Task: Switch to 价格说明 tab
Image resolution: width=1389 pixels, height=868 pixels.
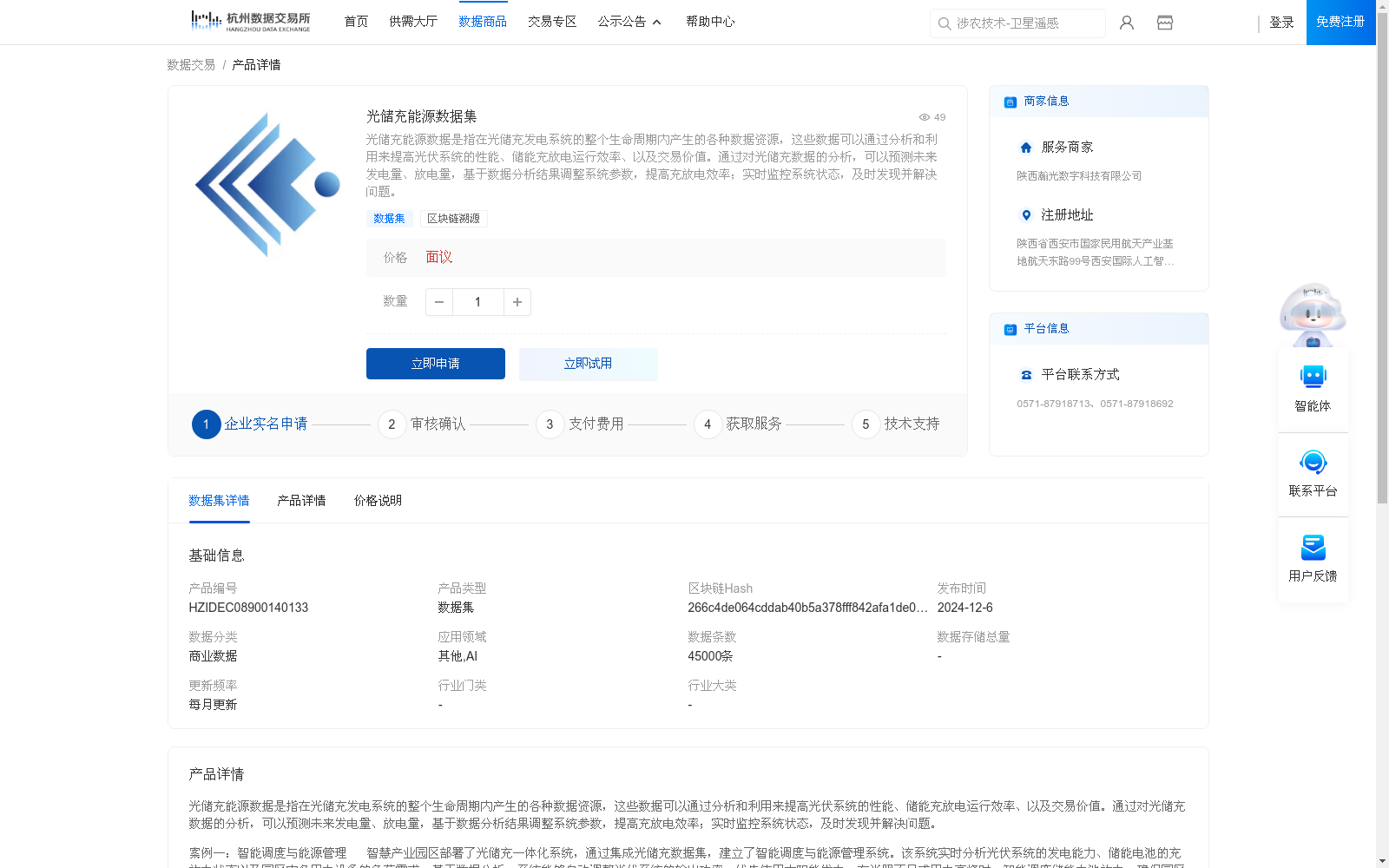Action: point(378,501)
